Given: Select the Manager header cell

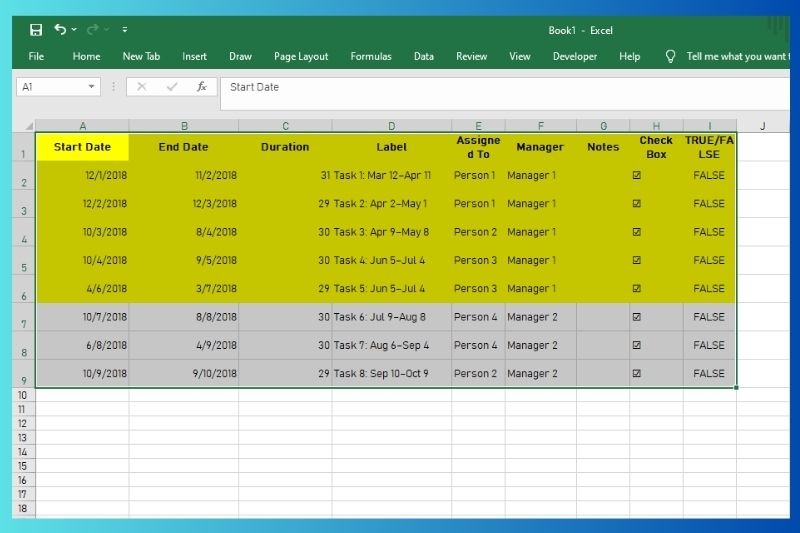Looking at the screenshot, I should pyautogui.click(x=540, y=147).
